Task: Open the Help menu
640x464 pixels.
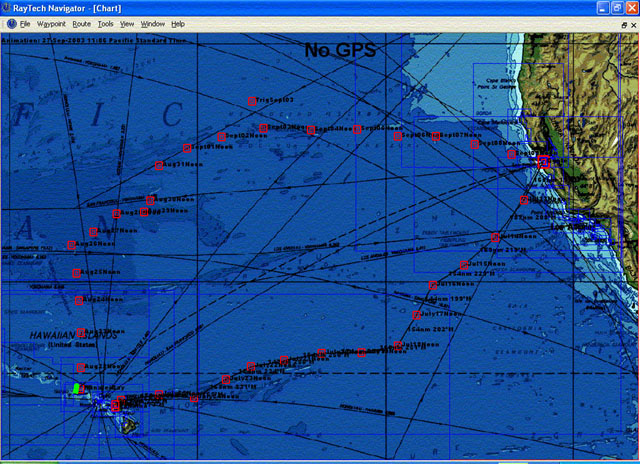Action: tap(178, 23)
